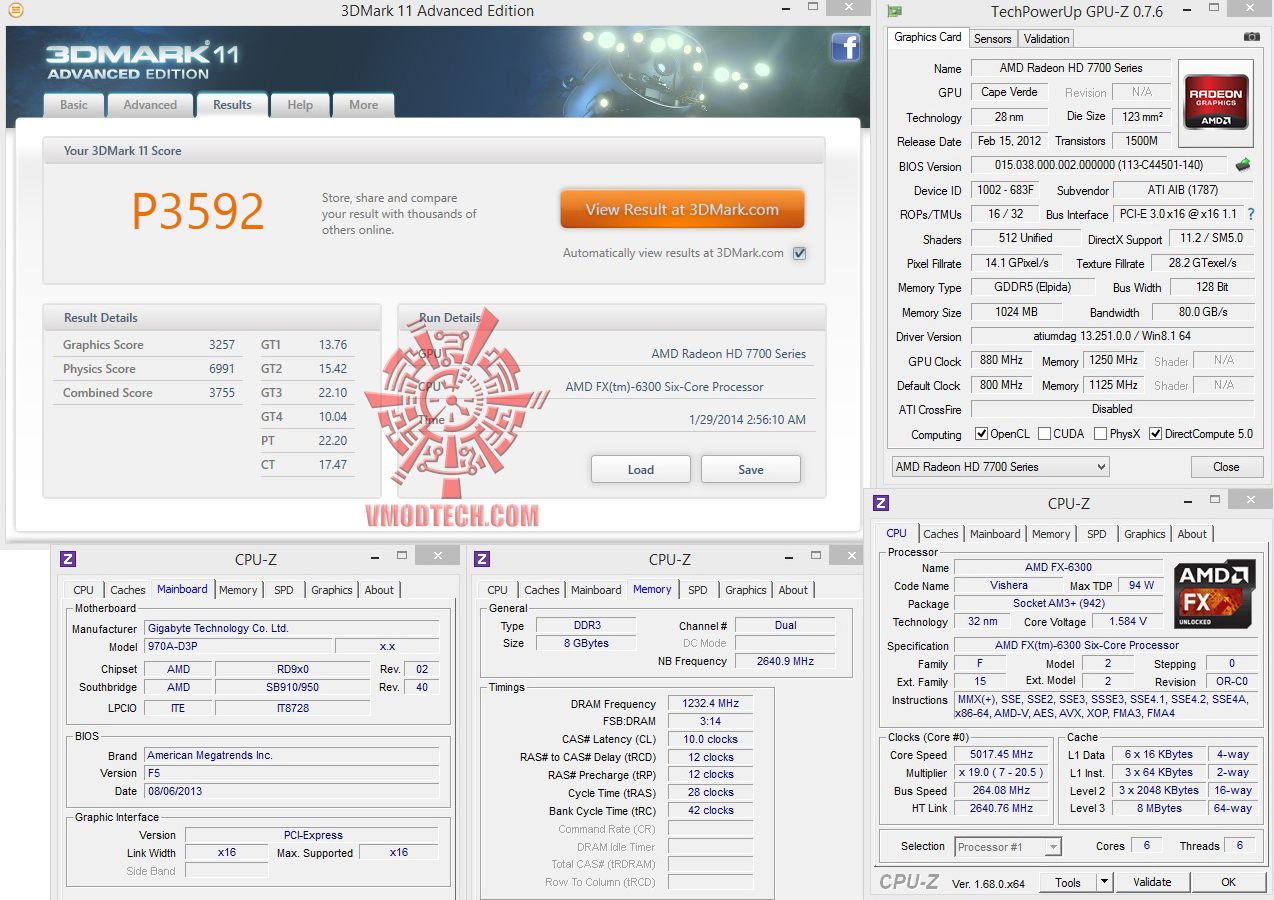The height and width of the screenshot is (900, 1274).
Task: Click the Save button in 3DMark
Action: point(751,469)
